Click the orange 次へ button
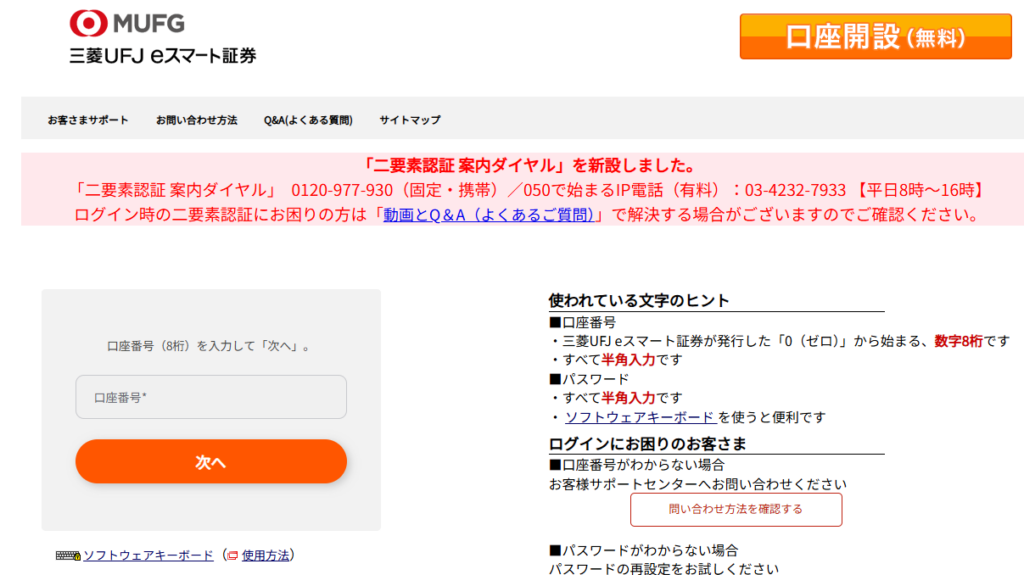The image size is (1024, 575). point(211,461)
